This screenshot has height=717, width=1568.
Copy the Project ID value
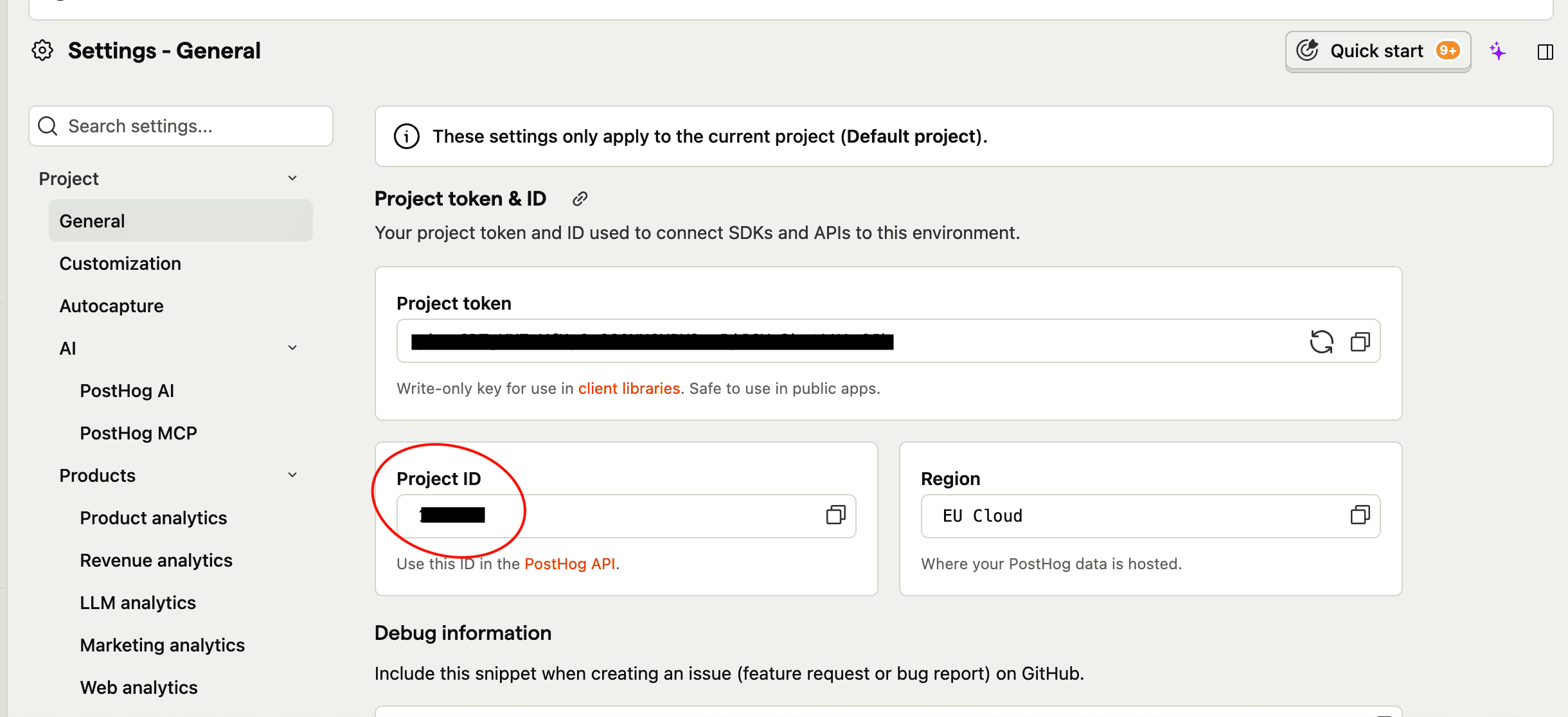[835, 515]
